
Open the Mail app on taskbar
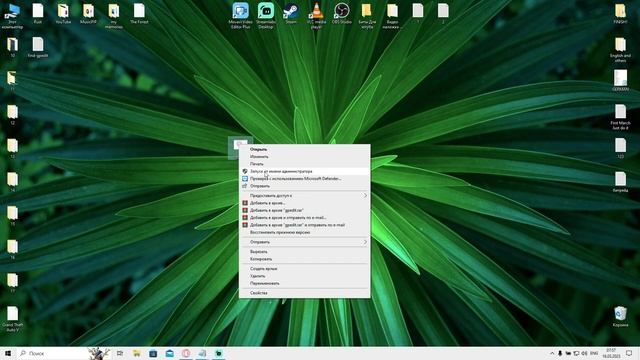point(169,353)
